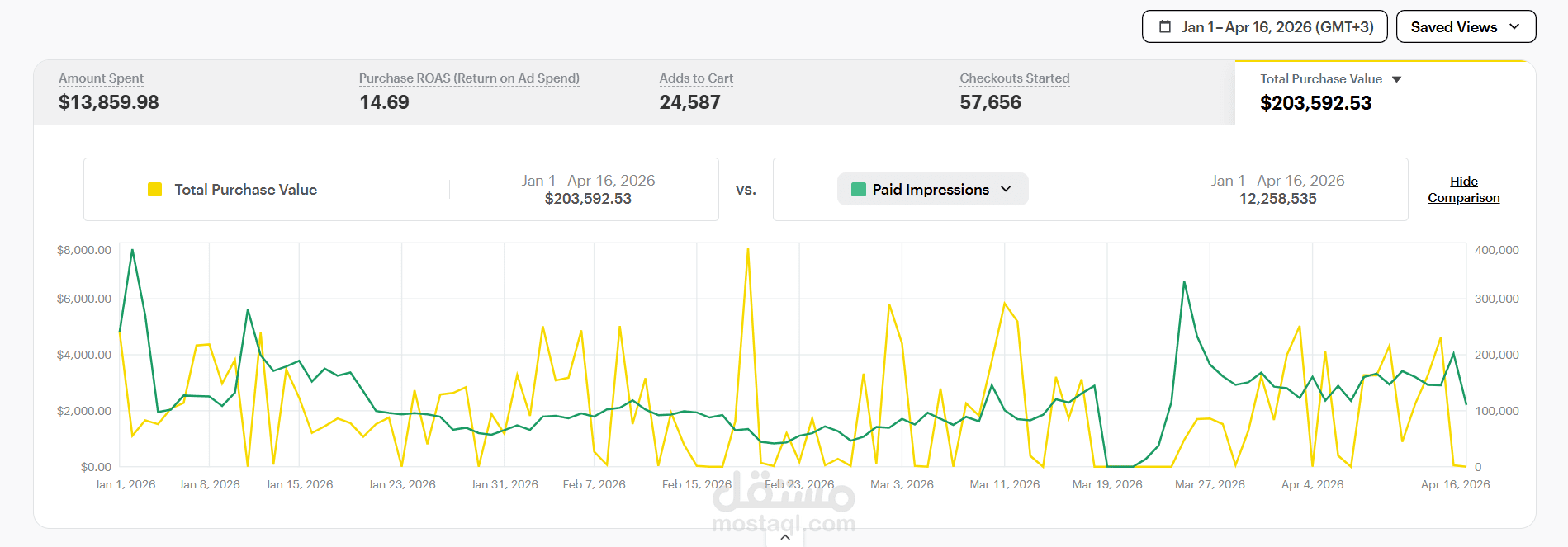This screenshot has height=547, width=1568.
Task: Click the green Paid Impressions swatch
Action: click(858, 189)
